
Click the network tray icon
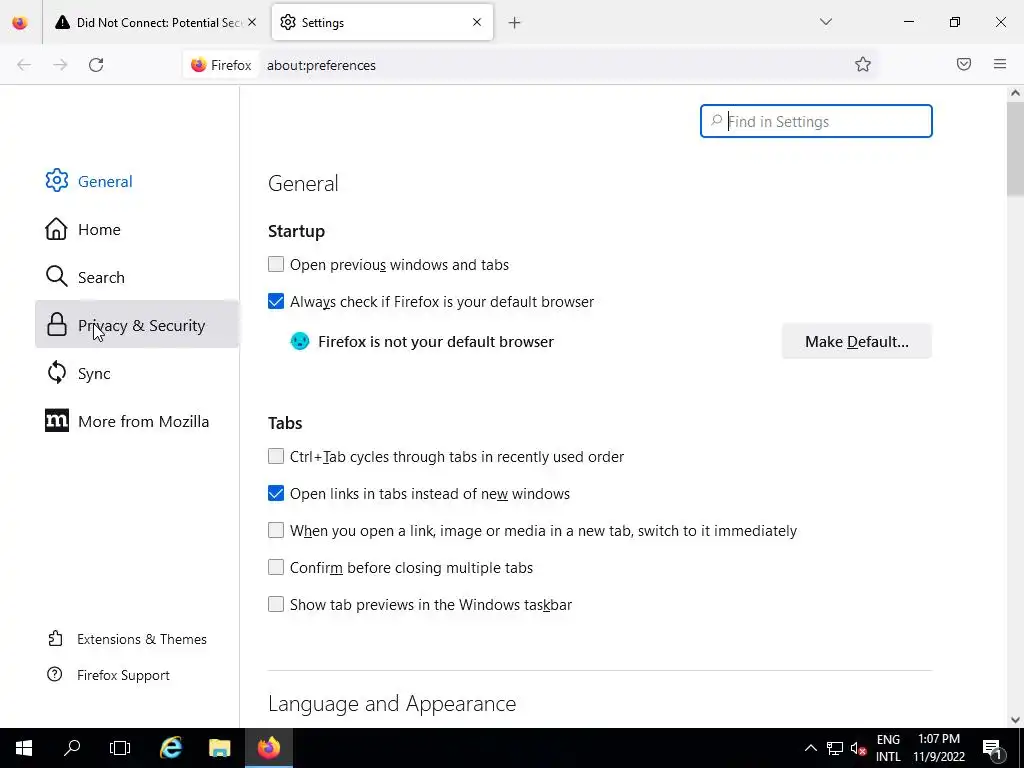(835, 748)
